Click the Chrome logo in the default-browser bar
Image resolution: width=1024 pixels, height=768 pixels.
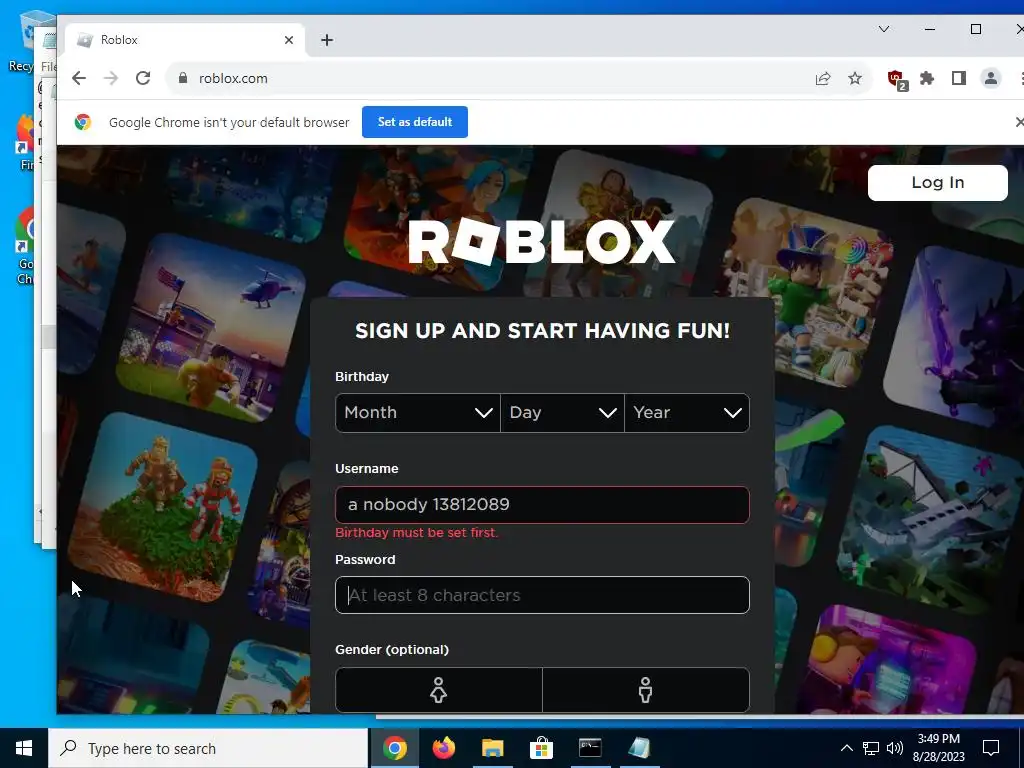click(x=83, y=122)
